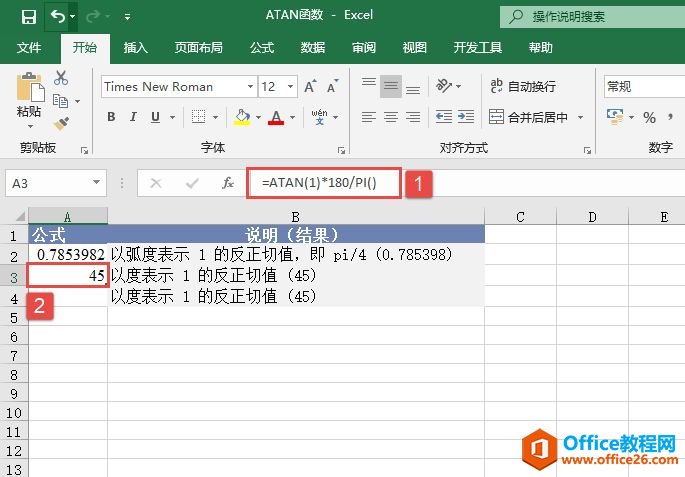
Task: Expand the font size 12 dropdown
Action: click(x=289, y=87)
